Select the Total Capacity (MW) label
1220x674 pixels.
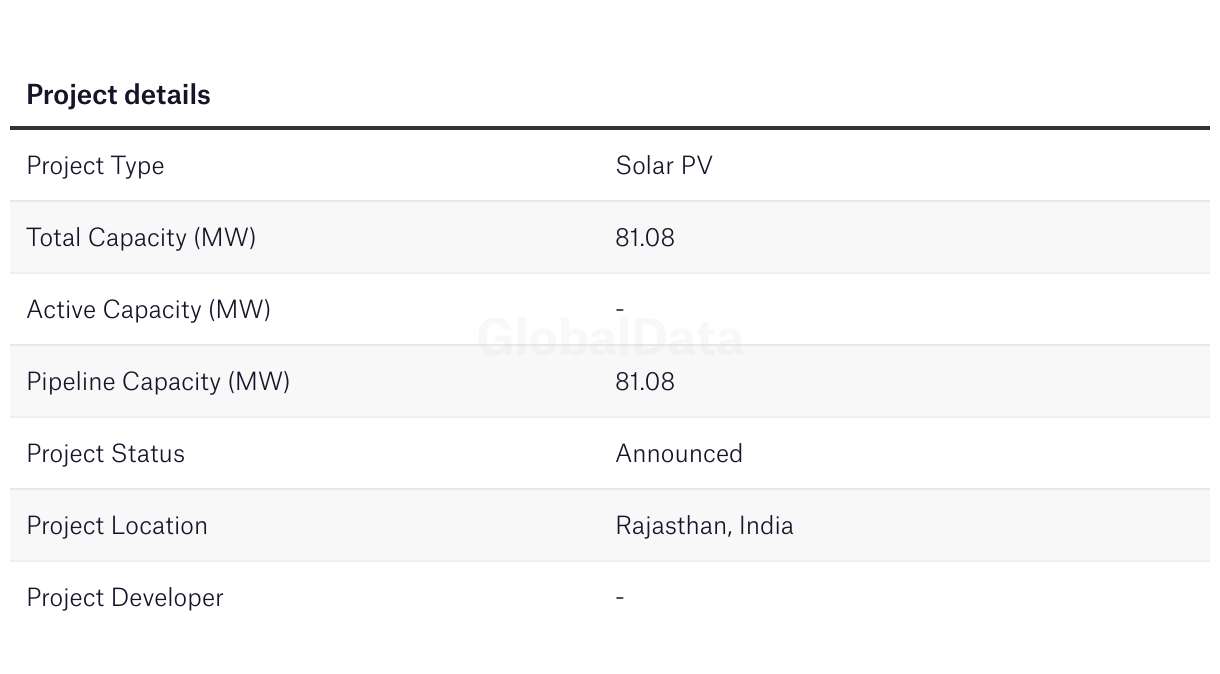pos(141,238)
